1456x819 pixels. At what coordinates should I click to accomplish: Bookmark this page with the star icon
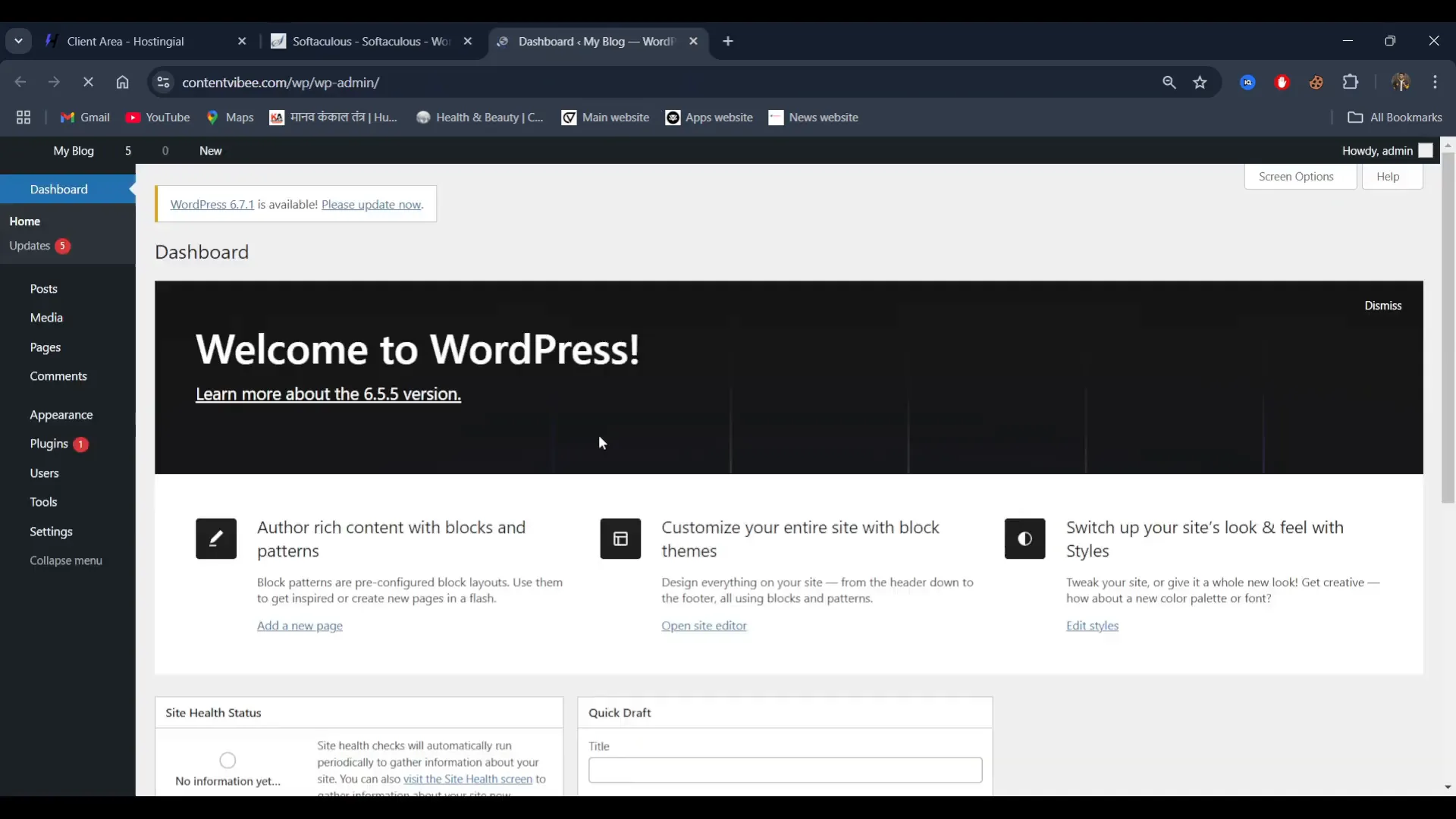[1200, 83]
